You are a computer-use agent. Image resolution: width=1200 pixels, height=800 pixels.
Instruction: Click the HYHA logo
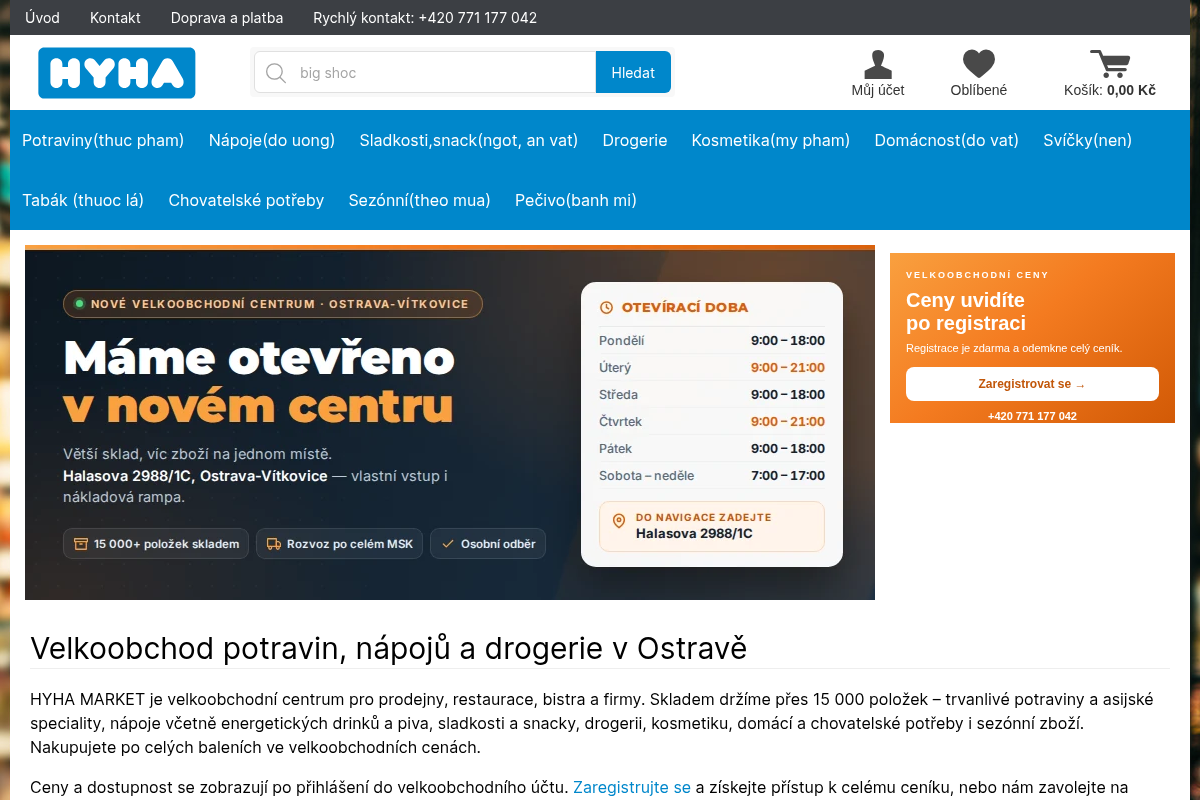tap(117, 73)
